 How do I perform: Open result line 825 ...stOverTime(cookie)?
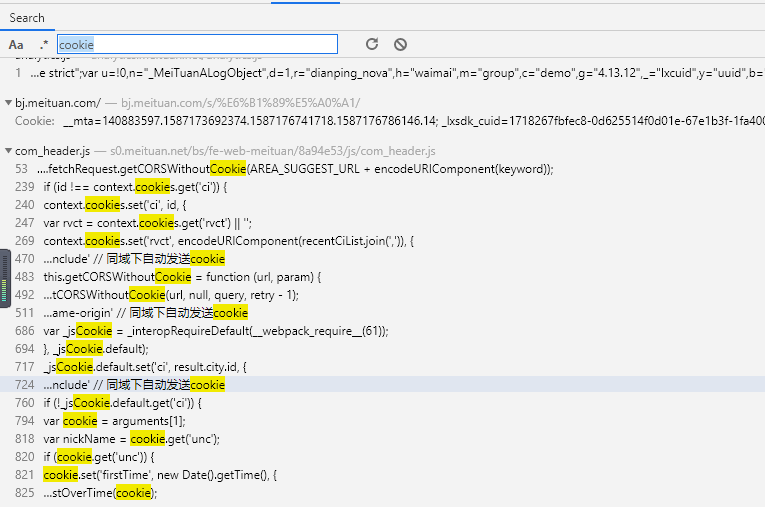click(382, 493)
